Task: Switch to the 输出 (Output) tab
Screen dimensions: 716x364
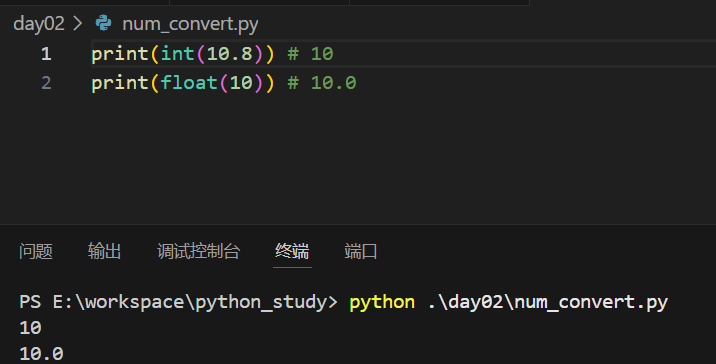Action: coord(105,251)
